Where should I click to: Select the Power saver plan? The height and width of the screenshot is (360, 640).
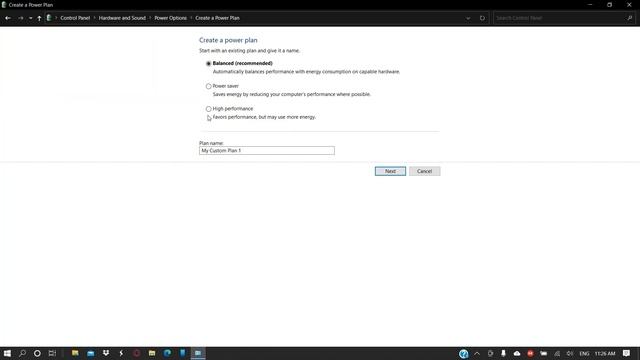(x=209, y=86)
